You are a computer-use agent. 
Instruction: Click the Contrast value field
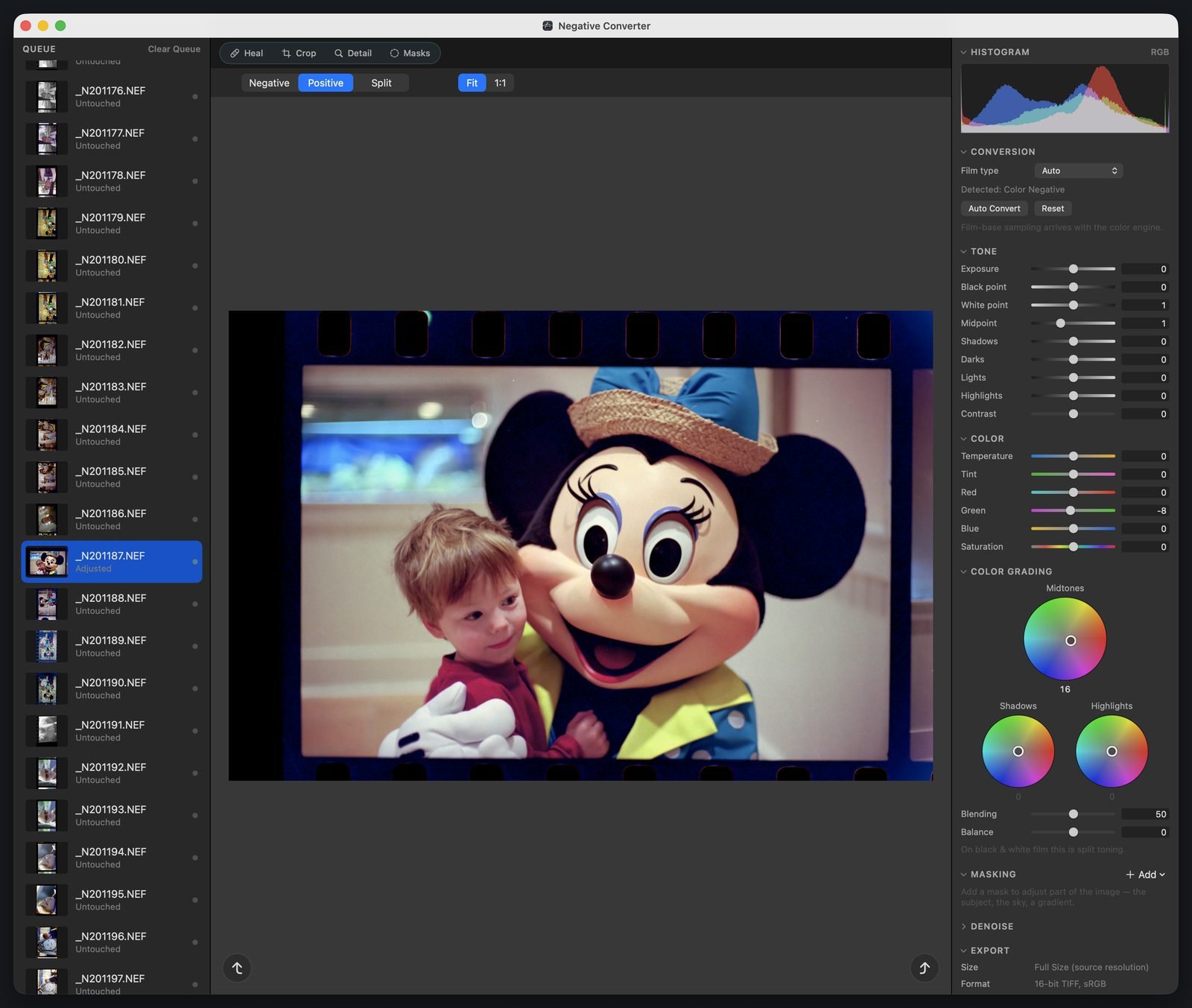1145,414
